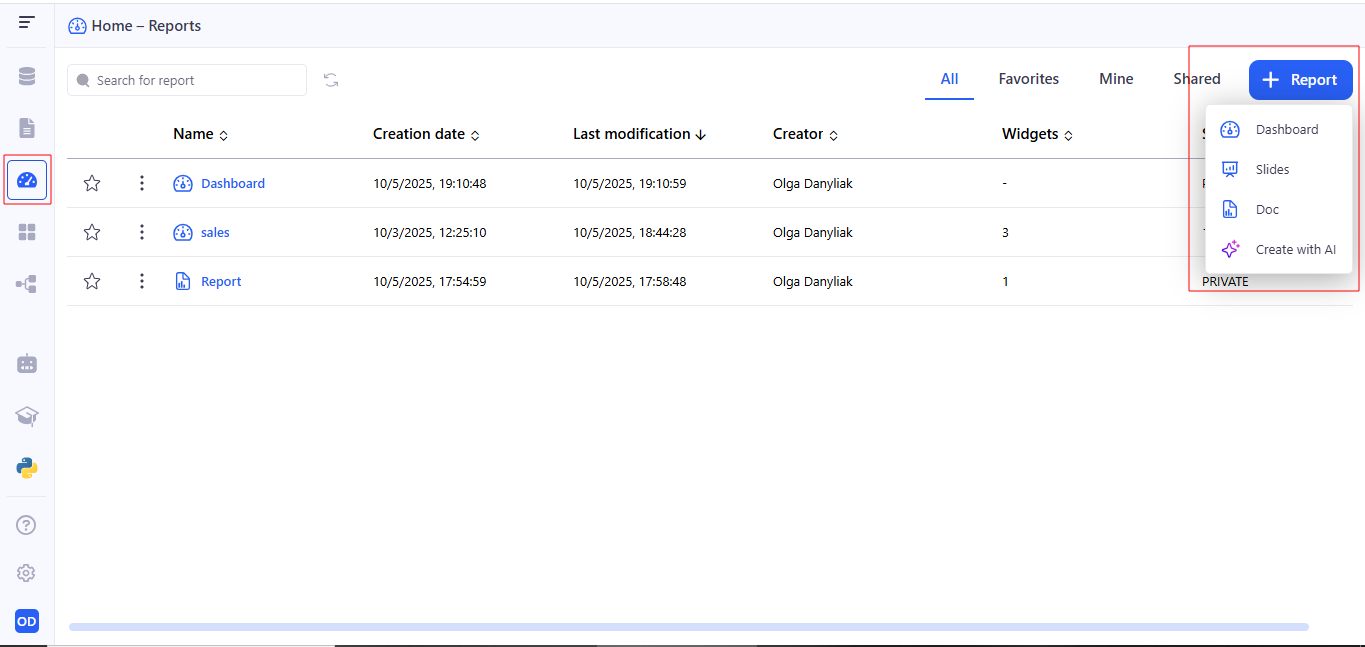The width and height of the screenshot is (1365, 647).
Task: Open the sales report link
Action: 215,232
